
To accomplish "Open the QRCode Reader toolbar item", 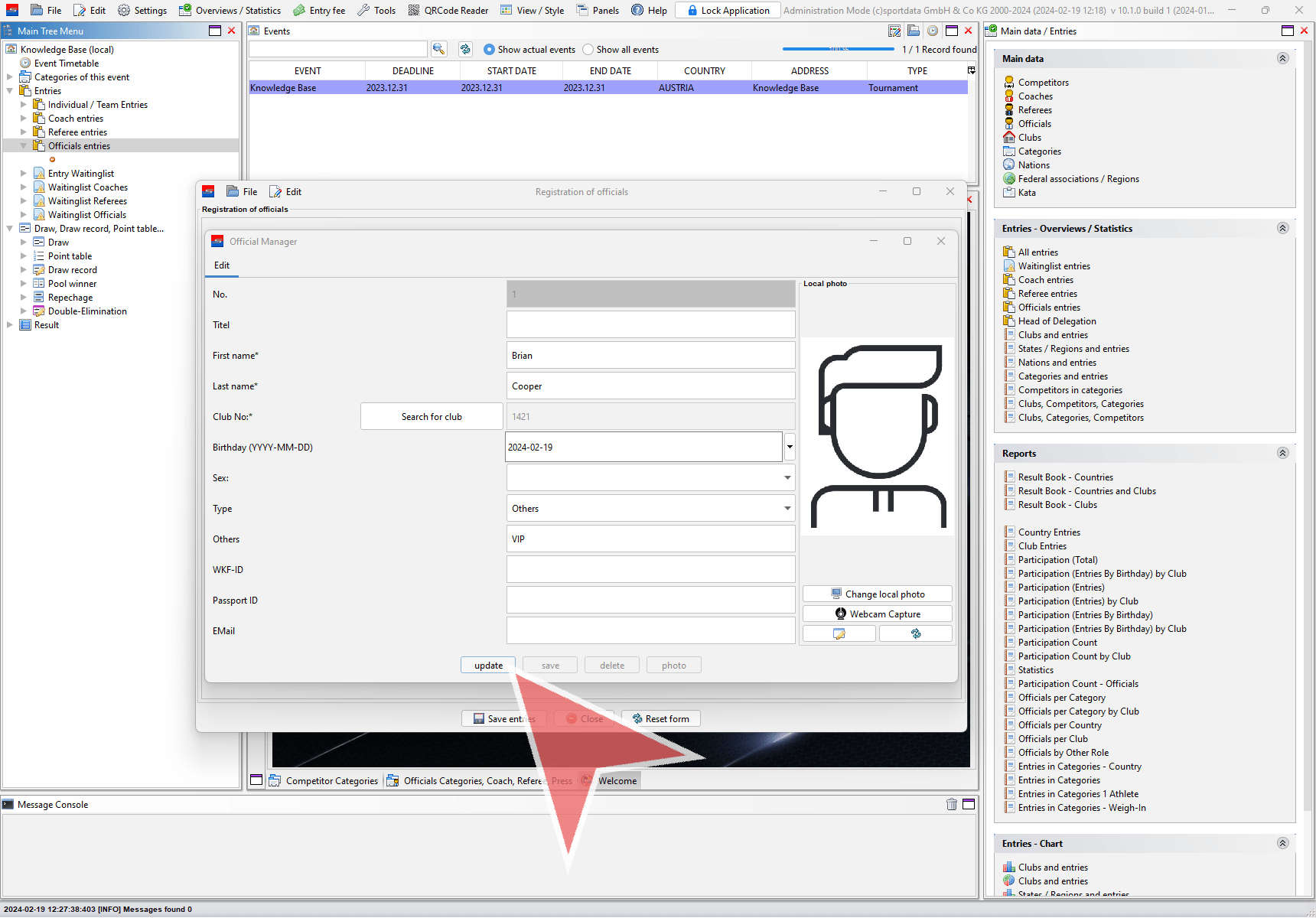I will tap(448, 10).
